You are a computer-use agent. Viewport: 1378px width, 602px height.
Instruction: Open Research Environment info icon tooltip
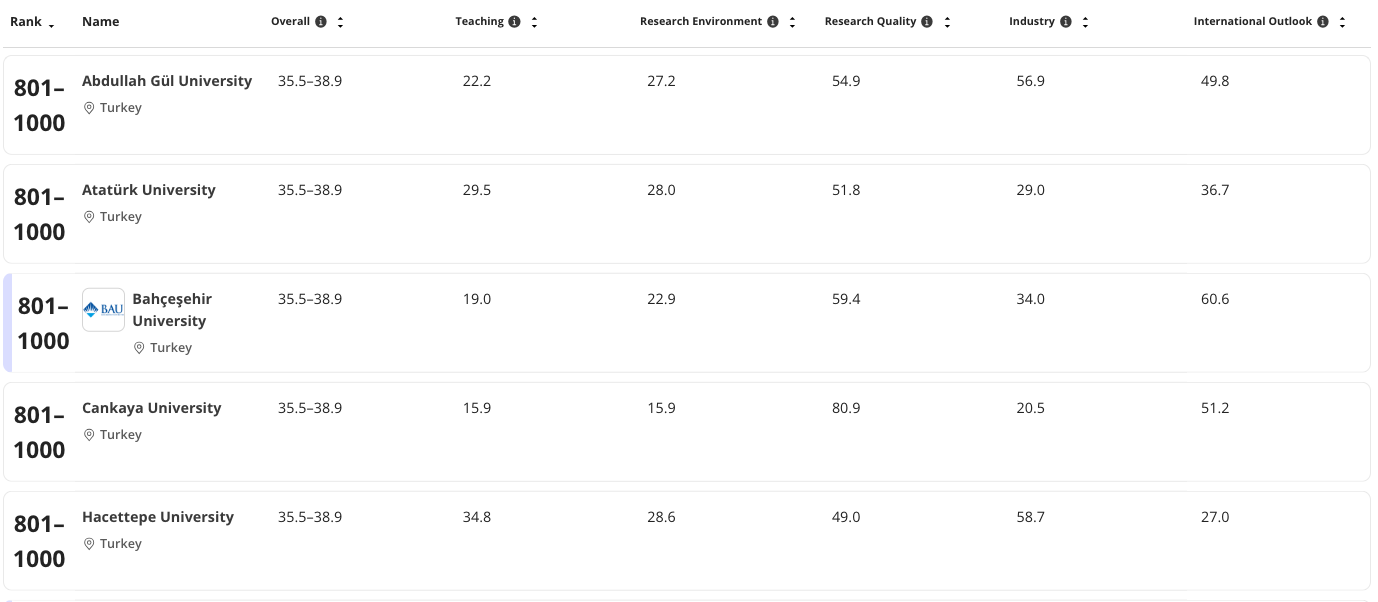pos(773,22)
